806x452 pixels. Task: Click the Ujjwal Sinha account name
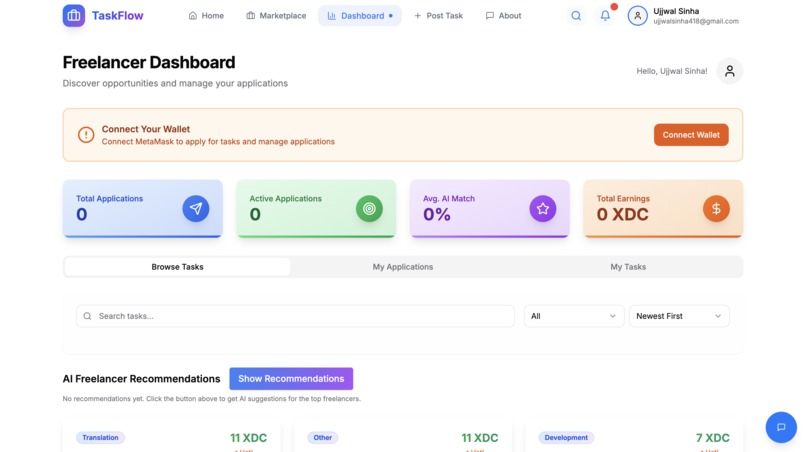pyautogui.click(x=676, y=11)
